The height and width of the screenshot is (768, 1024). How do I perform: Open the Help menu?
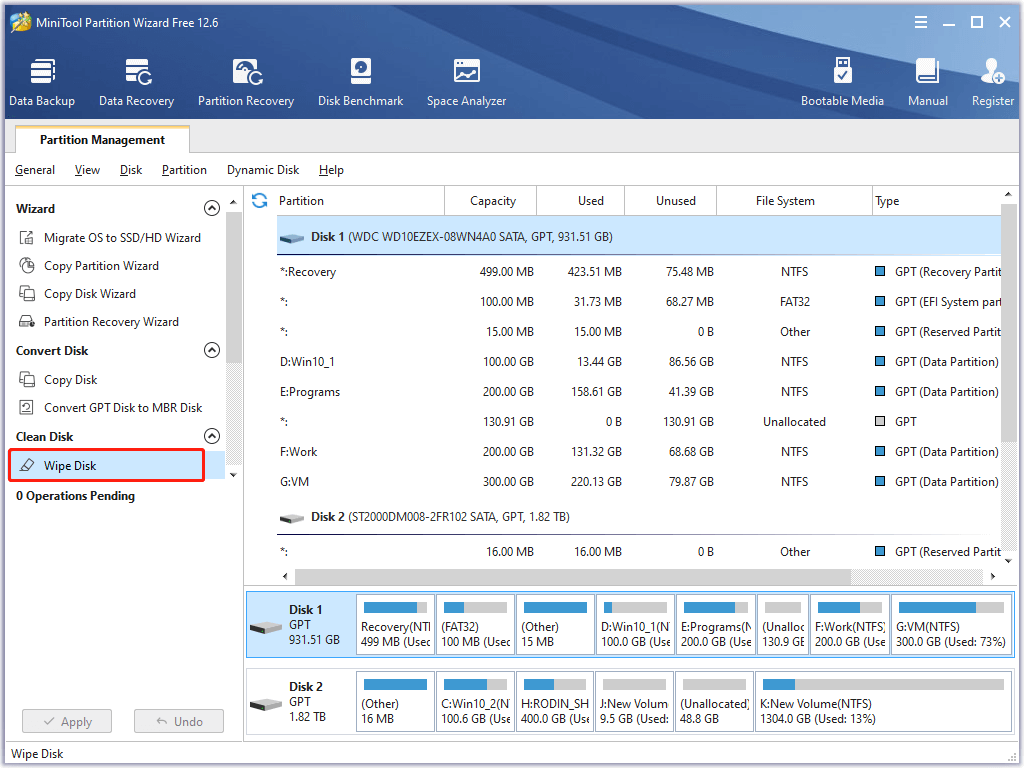(x=331, y=170)
